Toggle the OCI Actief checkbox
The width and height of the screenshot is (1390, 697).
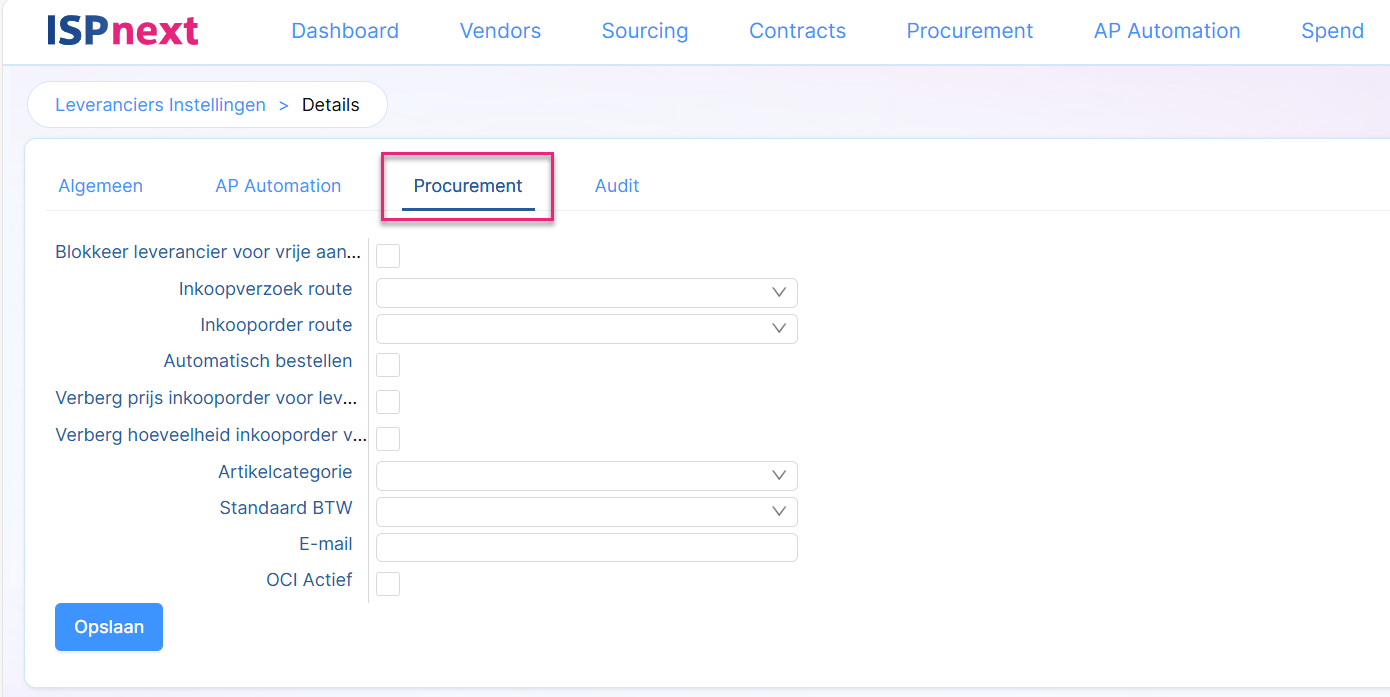point(388,584)
